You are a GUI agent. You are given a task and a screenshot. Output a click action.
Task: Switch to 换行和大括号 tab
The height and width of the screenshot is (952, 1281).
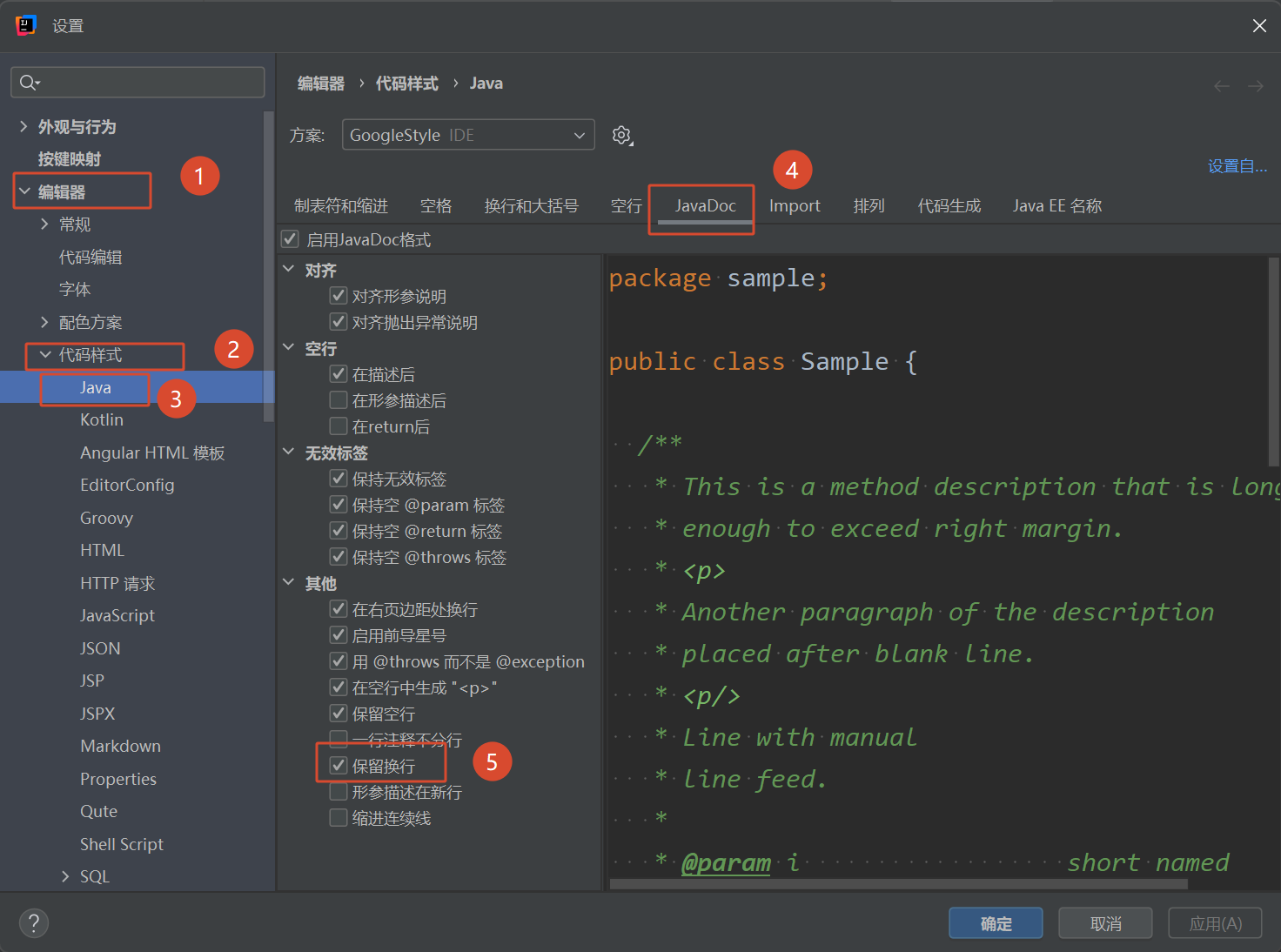click(531, 206)
